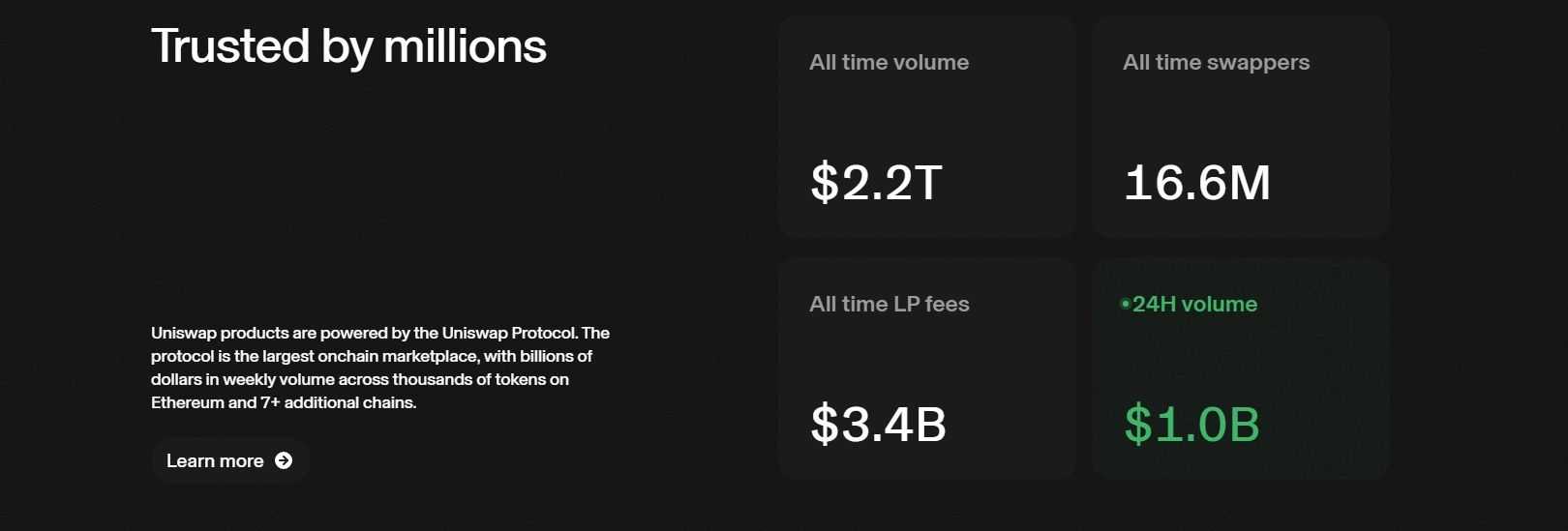
Task: Click the green live dot by 24H volume
Action: (1126, 304)
